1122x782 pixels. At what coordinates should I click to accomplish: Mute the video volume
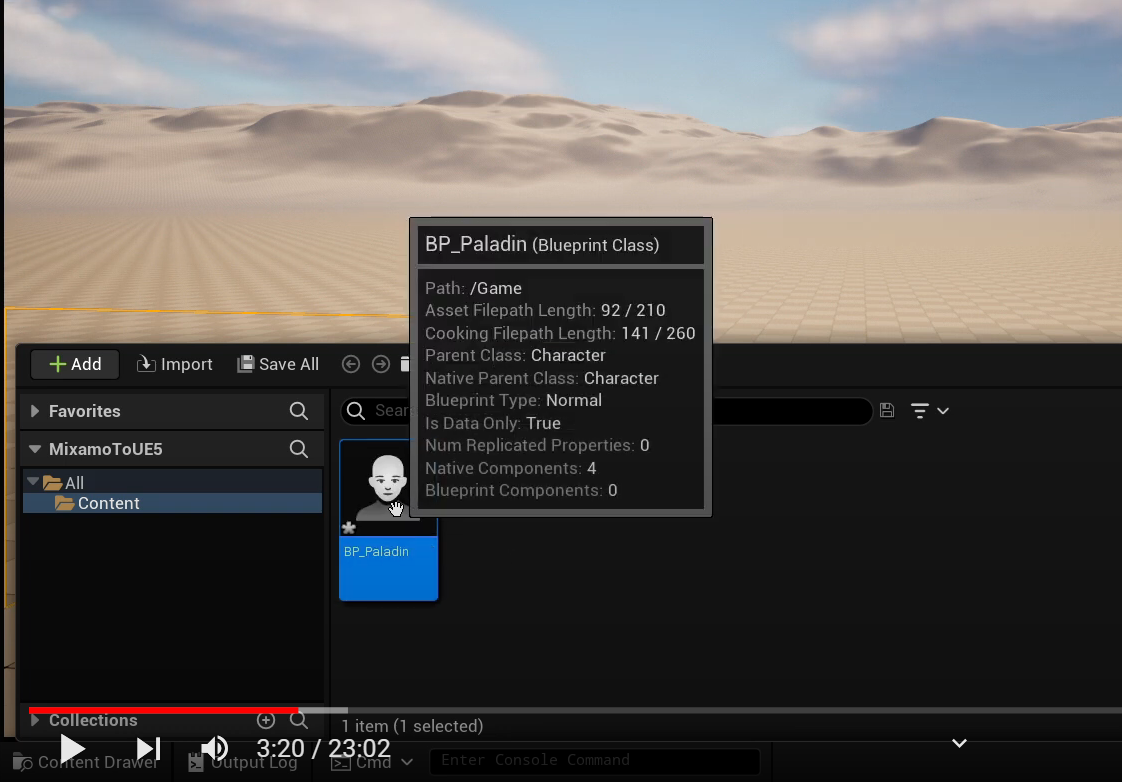(x=214, y=749)
